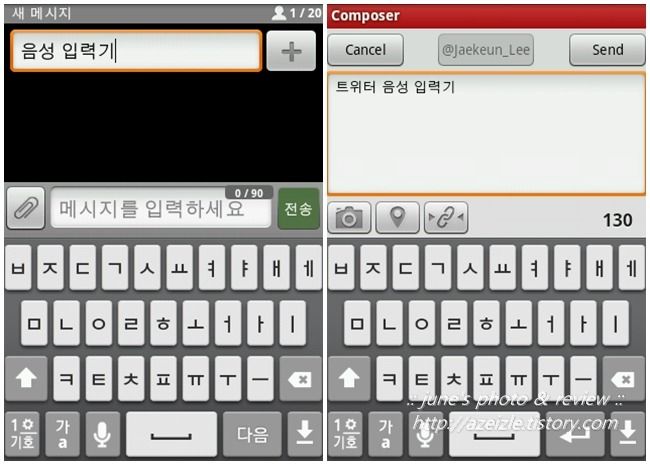Toggle shift key on left keyboard
Image resolution: width=650 pixels, height=465 pixels.
[26, 379]
